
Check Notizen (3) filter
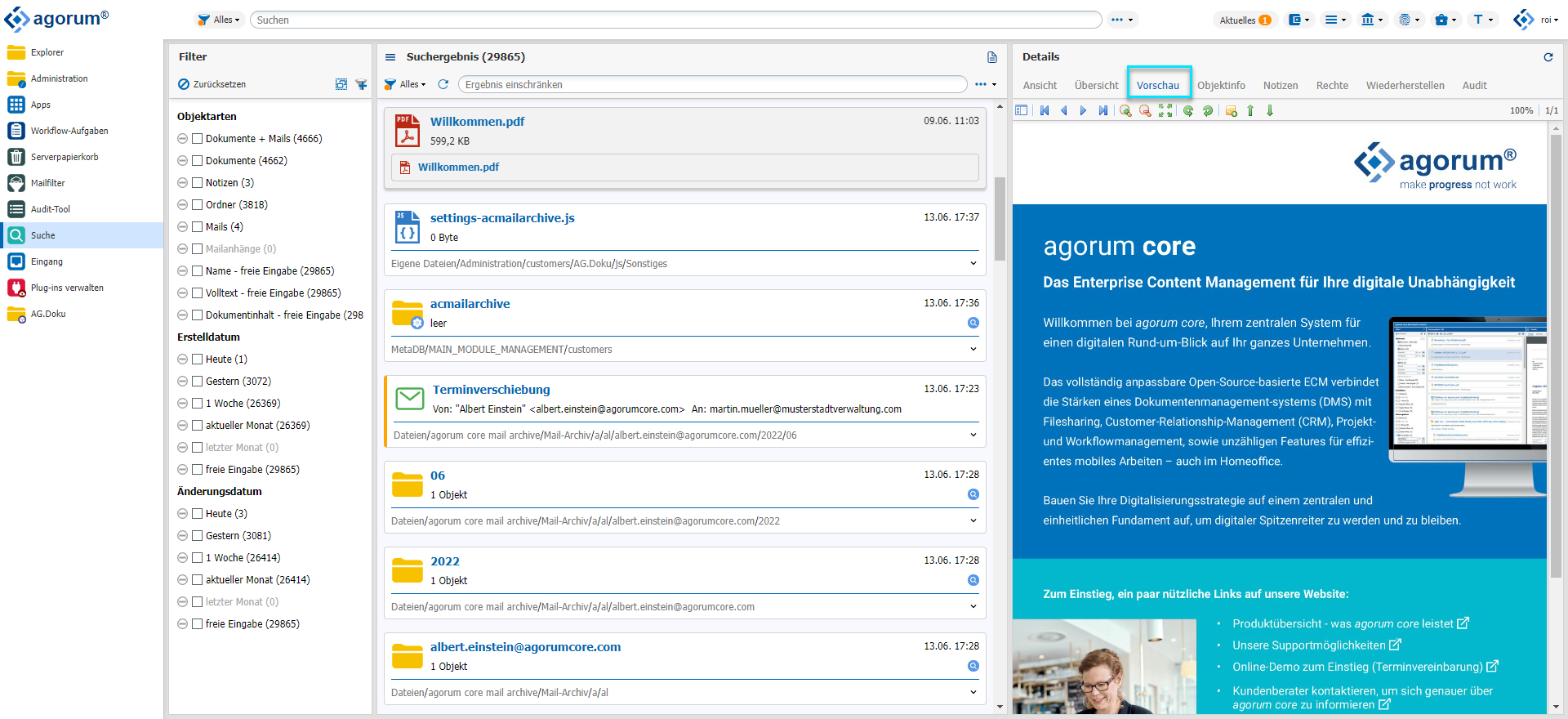click(x=197, y=183)
